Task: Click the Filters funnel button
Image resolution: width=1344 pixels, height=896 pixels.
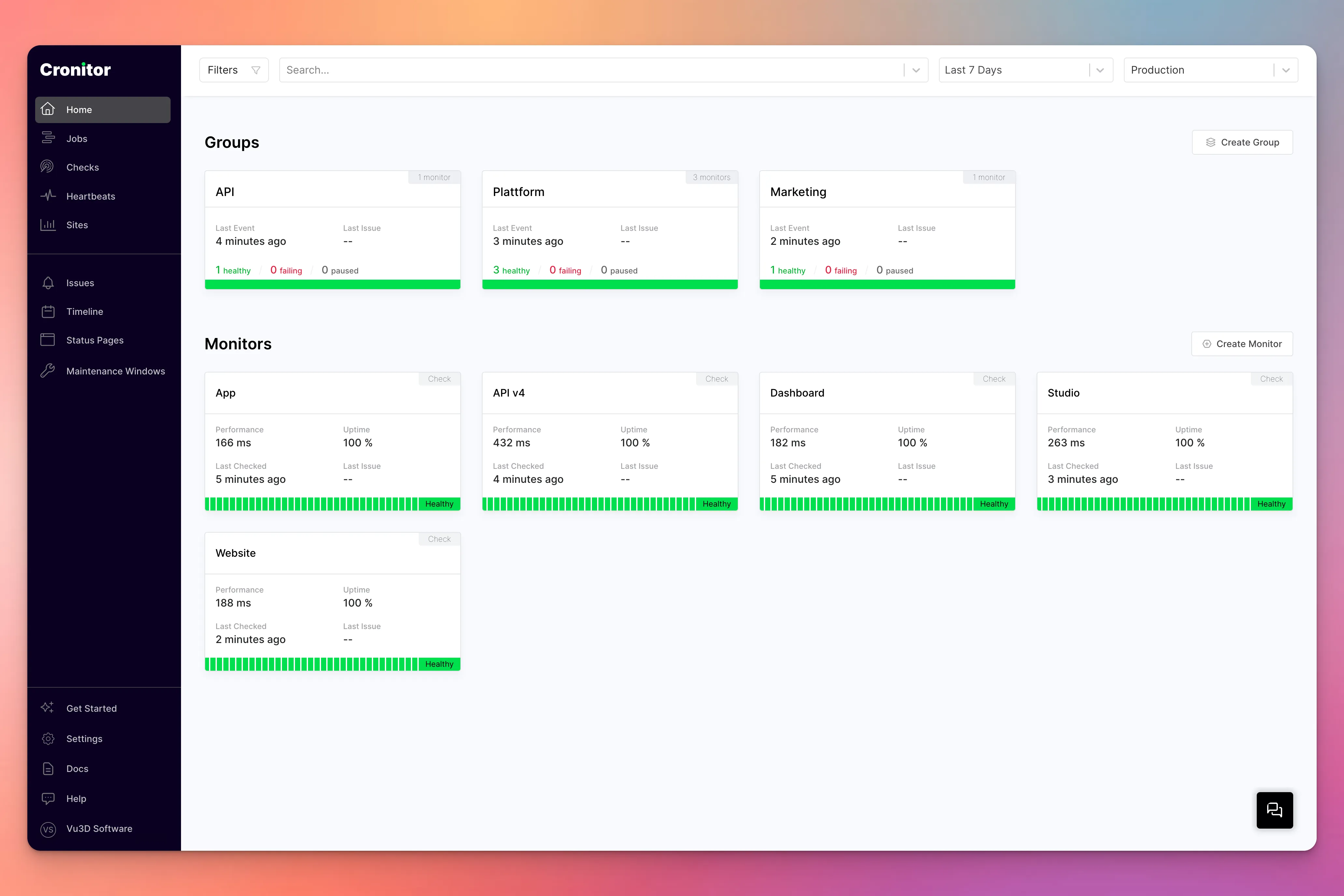Action: pos(234,70)
